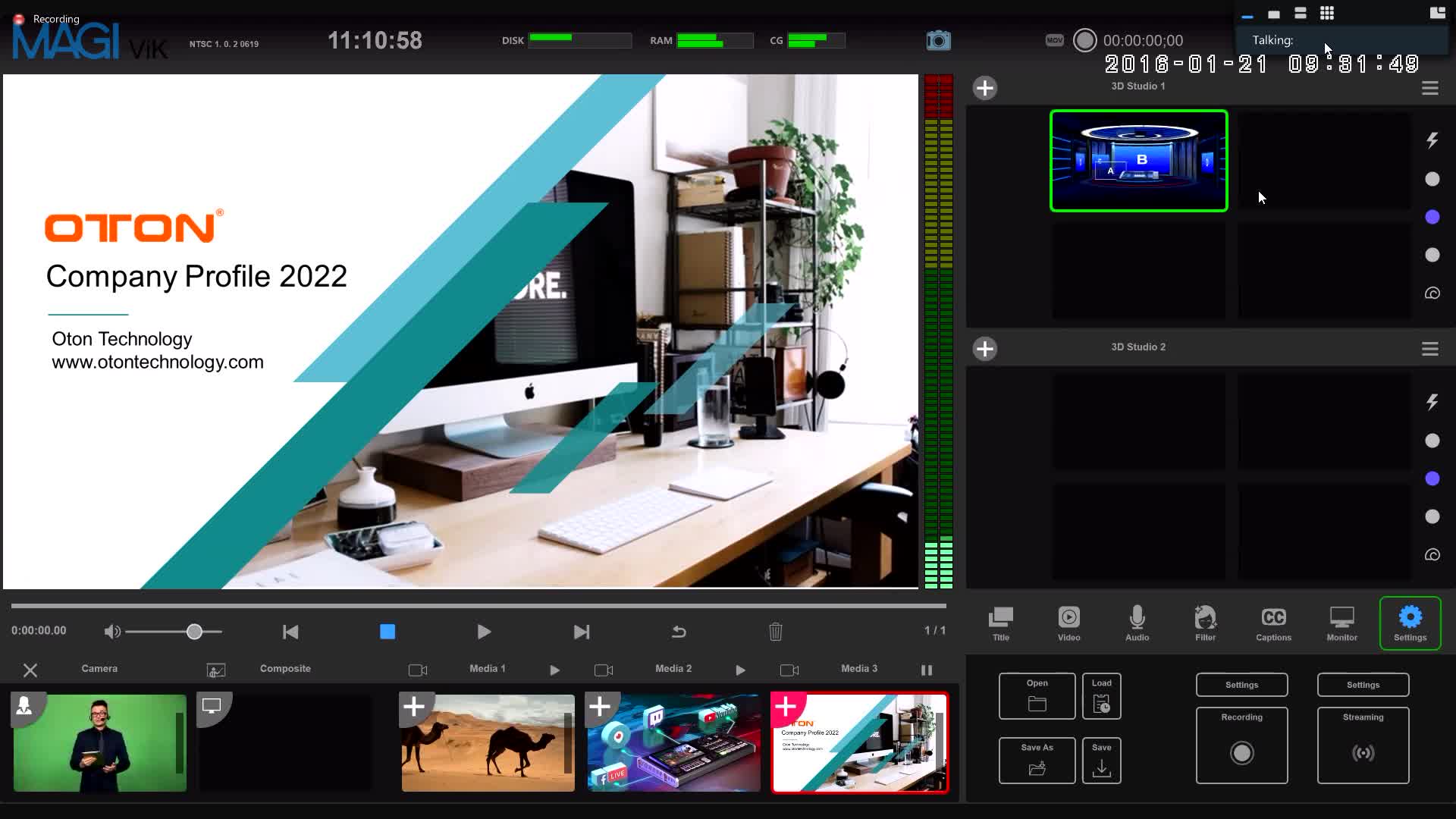Select the blue virtual studio thumbnail
This screenshot has width=1456, height=819.
[1138, 161]
